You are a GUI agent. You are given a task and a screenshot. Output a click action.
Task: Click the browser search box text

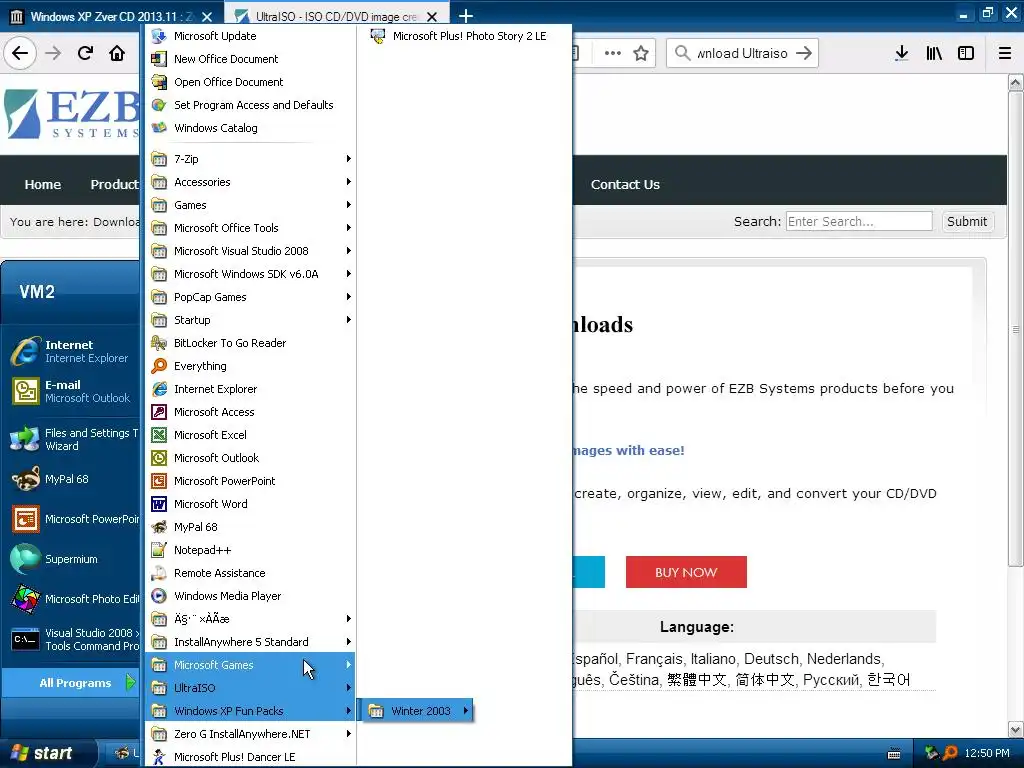742,54
